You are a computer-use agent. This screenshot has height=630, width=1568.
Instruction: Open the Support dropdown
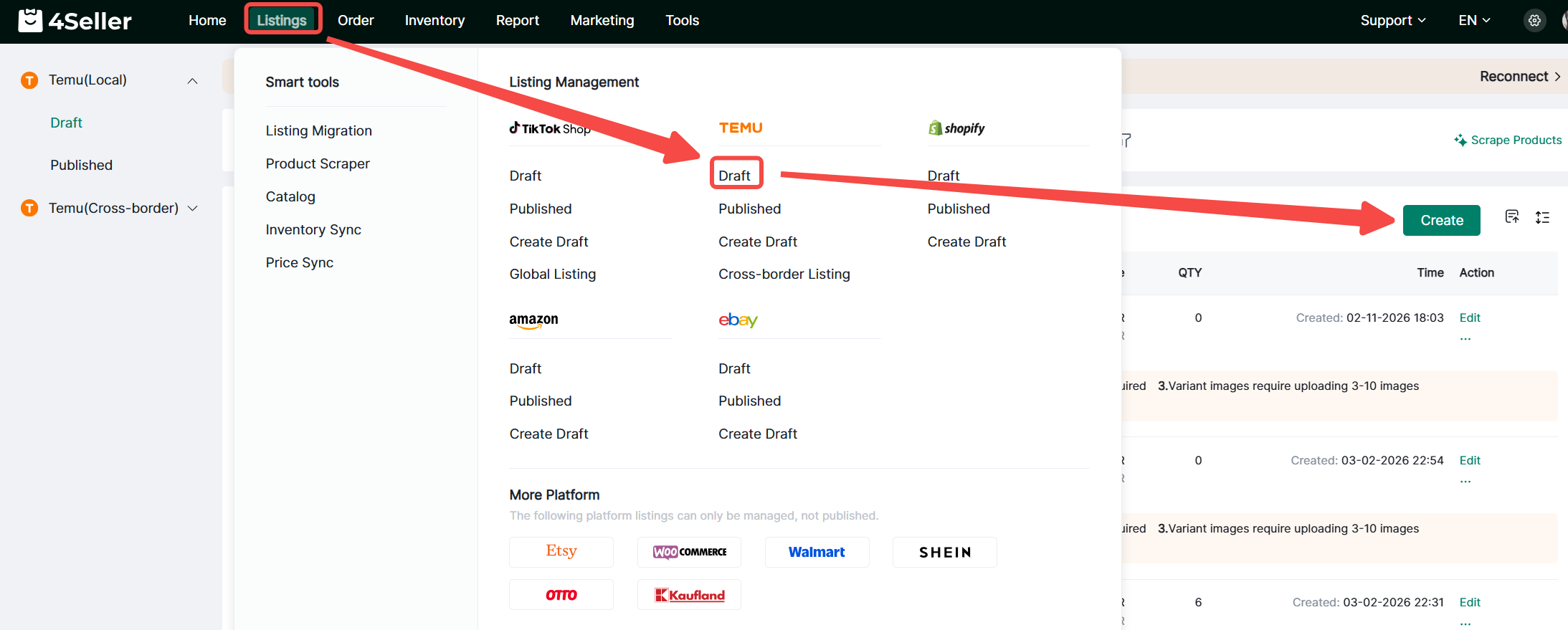coord(1392,21)
